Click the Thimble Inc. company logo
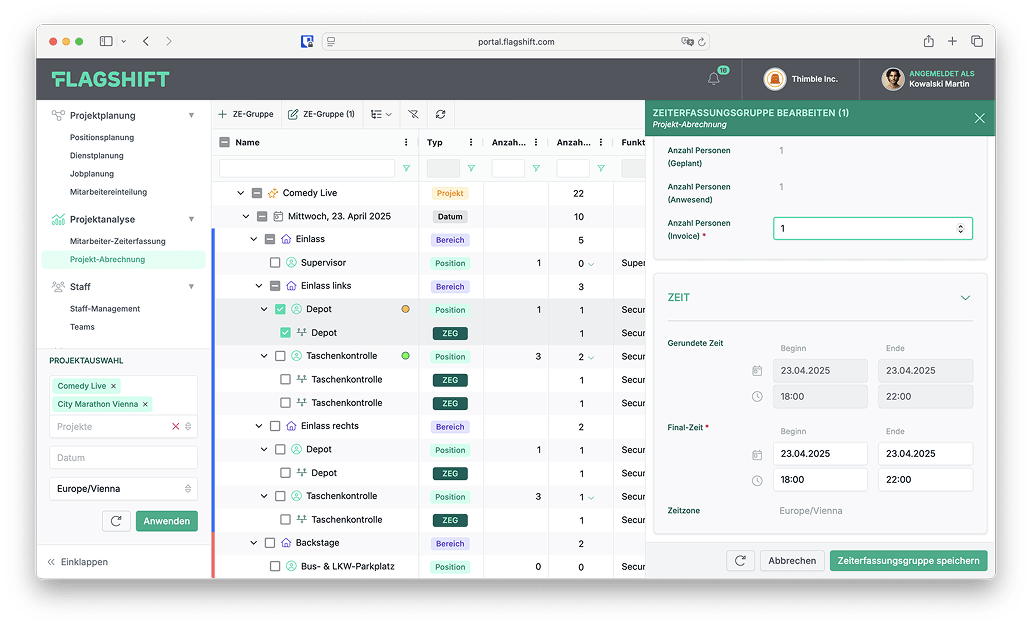Image resolution: width=1032 pixels, height=627 pixels. (774, 79)
